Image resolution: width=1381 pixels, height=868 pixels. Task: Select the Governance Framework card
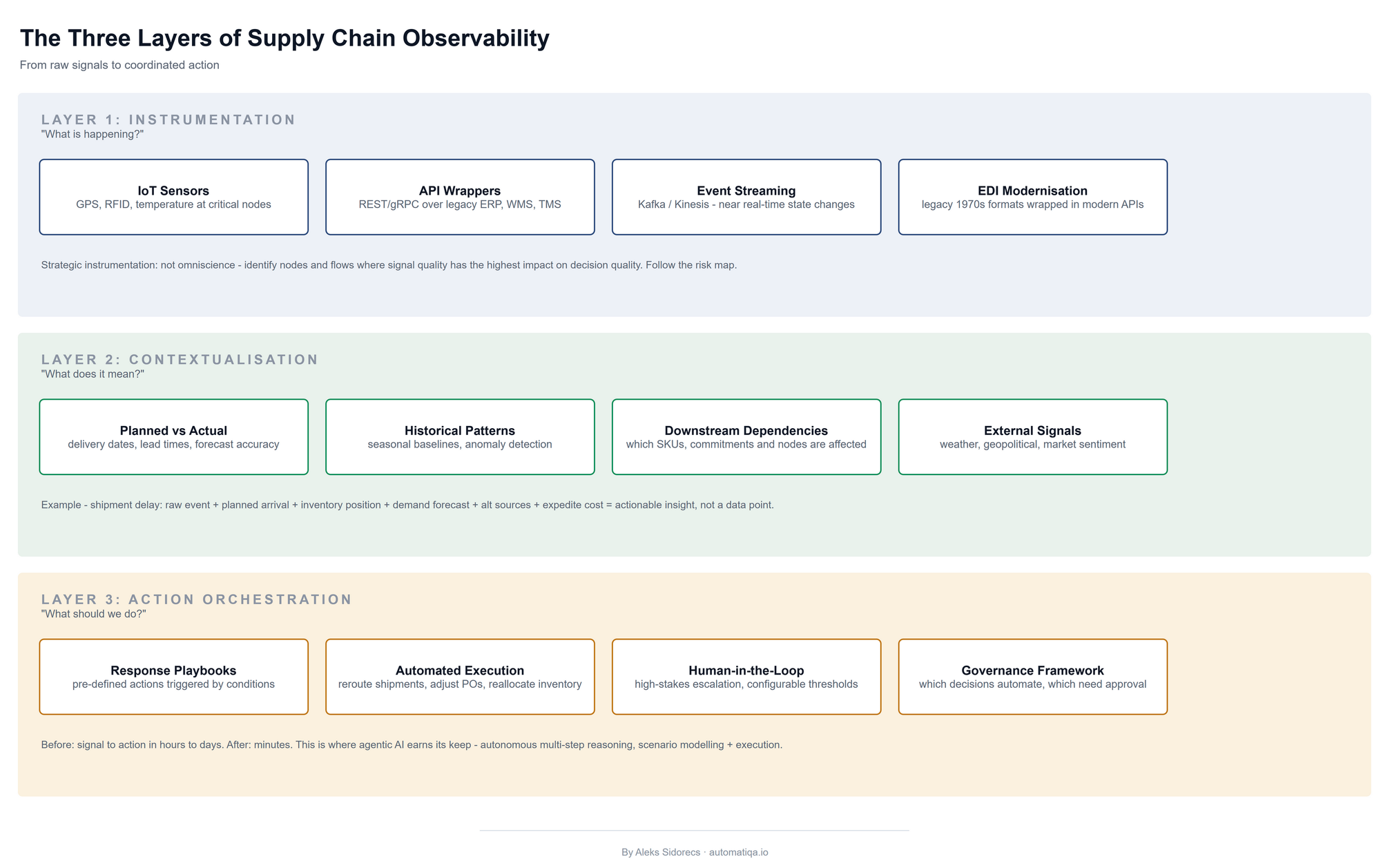tap(1033, 677)
